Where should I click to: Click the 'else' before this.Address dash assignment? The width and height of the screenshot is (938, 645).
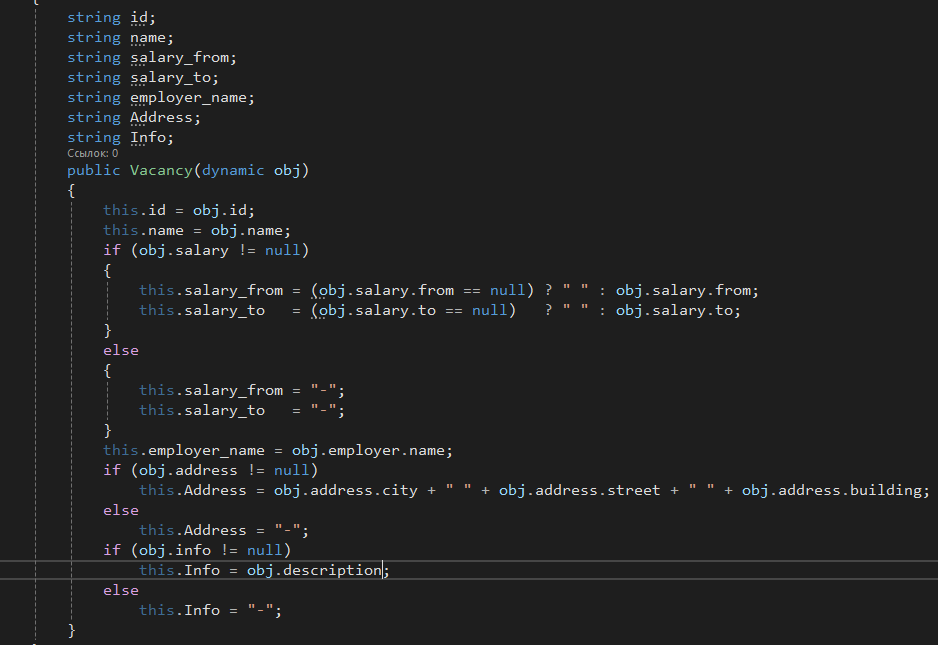(x=121, y=510)
